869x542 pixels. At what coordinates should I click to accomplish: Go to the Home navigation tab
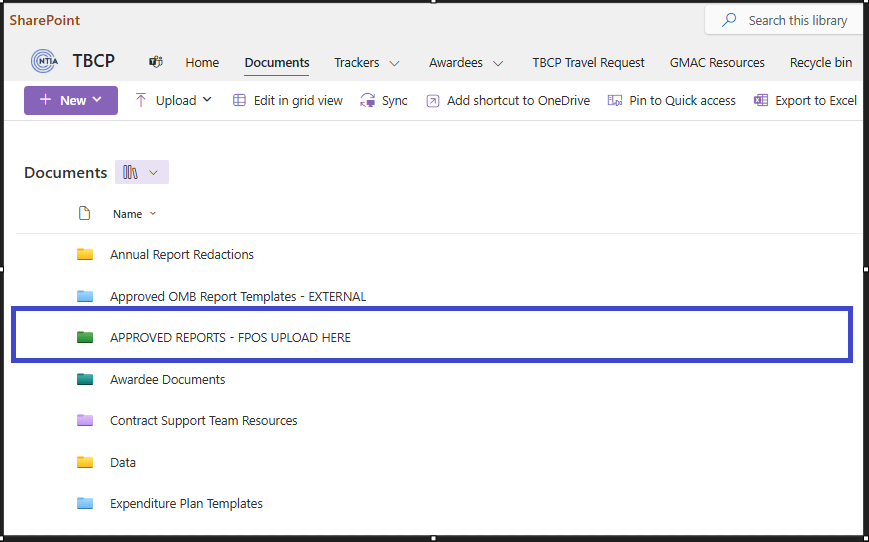tap(202, 62)
